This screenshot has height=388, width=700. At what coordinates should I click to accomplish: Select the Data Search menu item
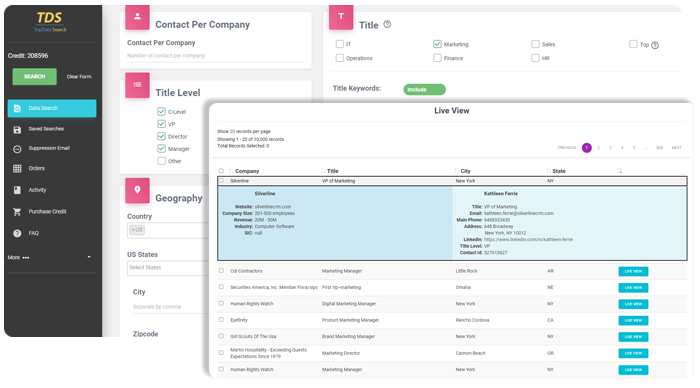52,108
